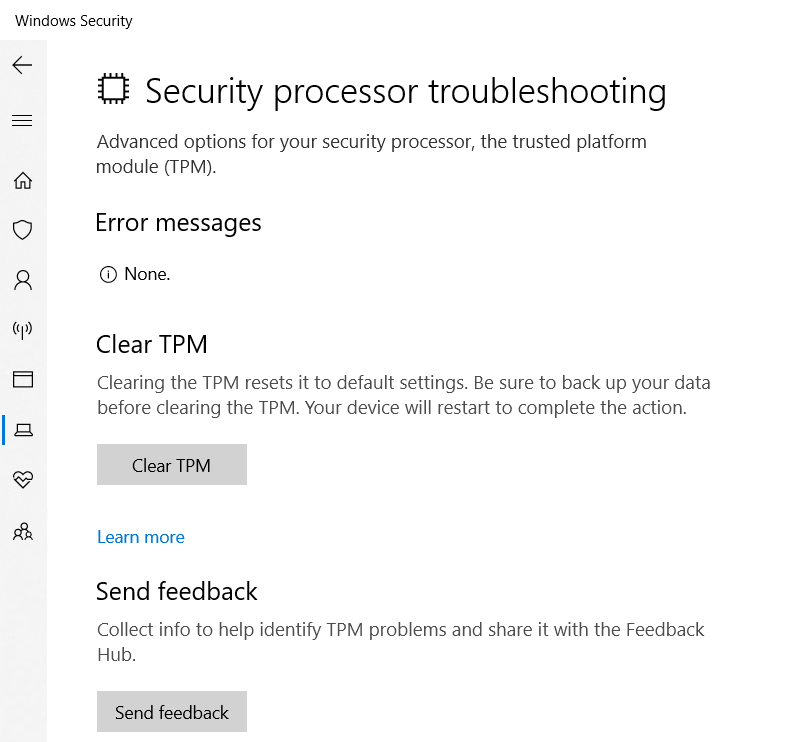Open the hamburger navigation menu
The height and width of the screenshot is (742, 800).
click(22, 121)
